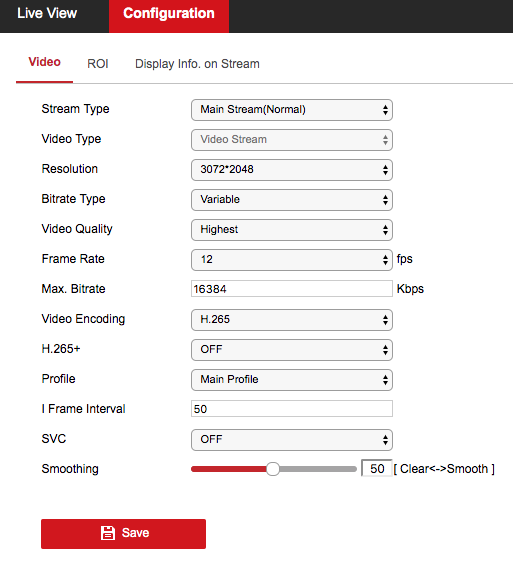Open the ROI tab
The width and height of the screenshot is (513, 583).
click(x=98, y=64)
